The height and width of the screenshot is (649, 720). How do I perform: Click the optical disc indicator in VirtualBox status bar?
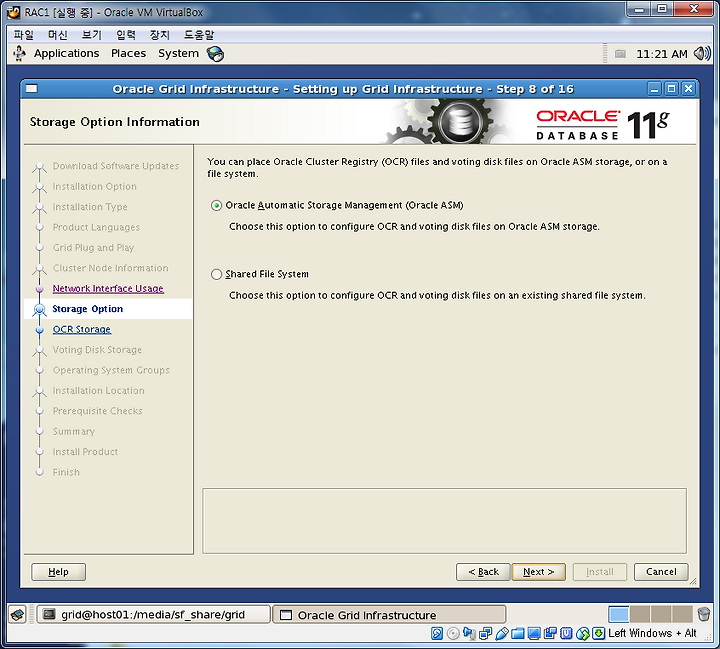[453, 634]
